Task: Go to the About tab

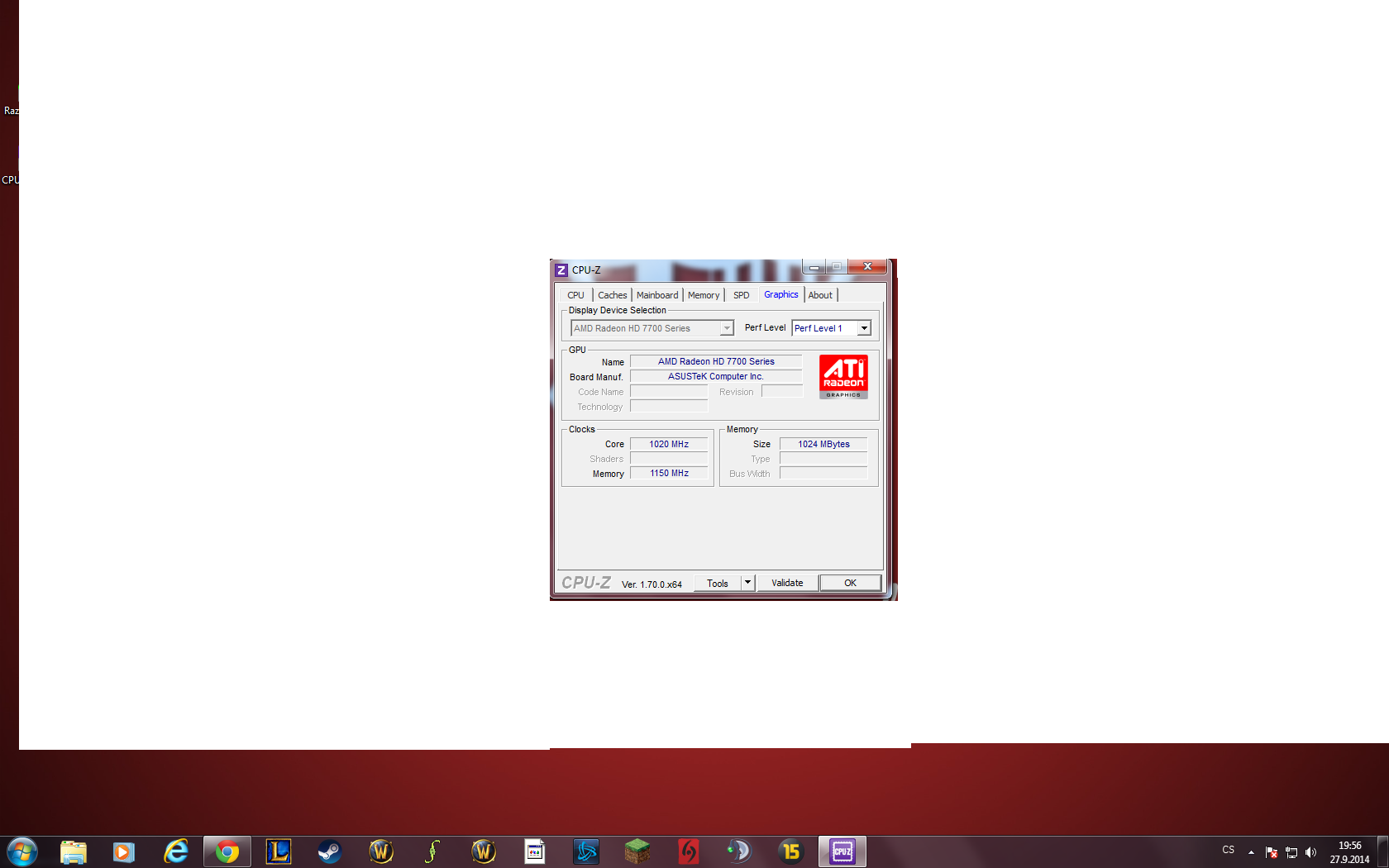Action: click(820, 295)
